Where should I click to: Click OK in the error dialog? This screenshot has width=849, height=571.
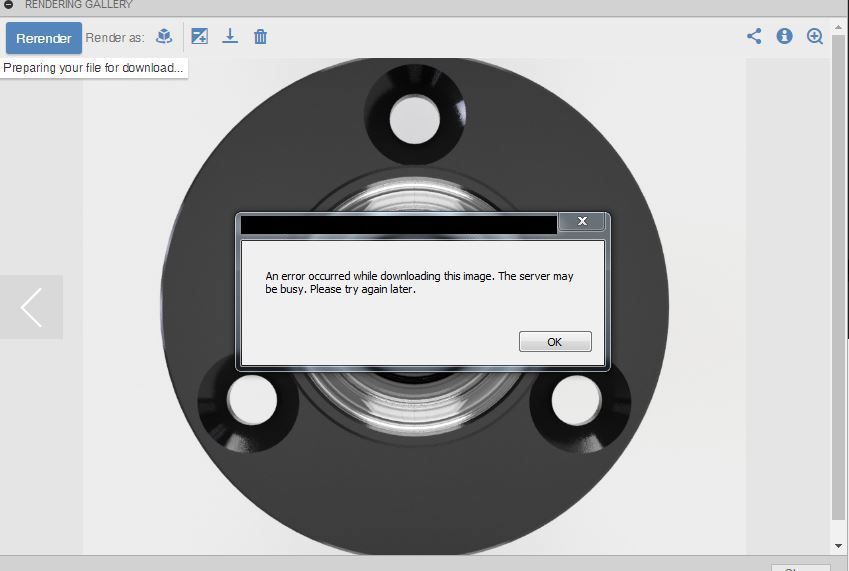555,342
